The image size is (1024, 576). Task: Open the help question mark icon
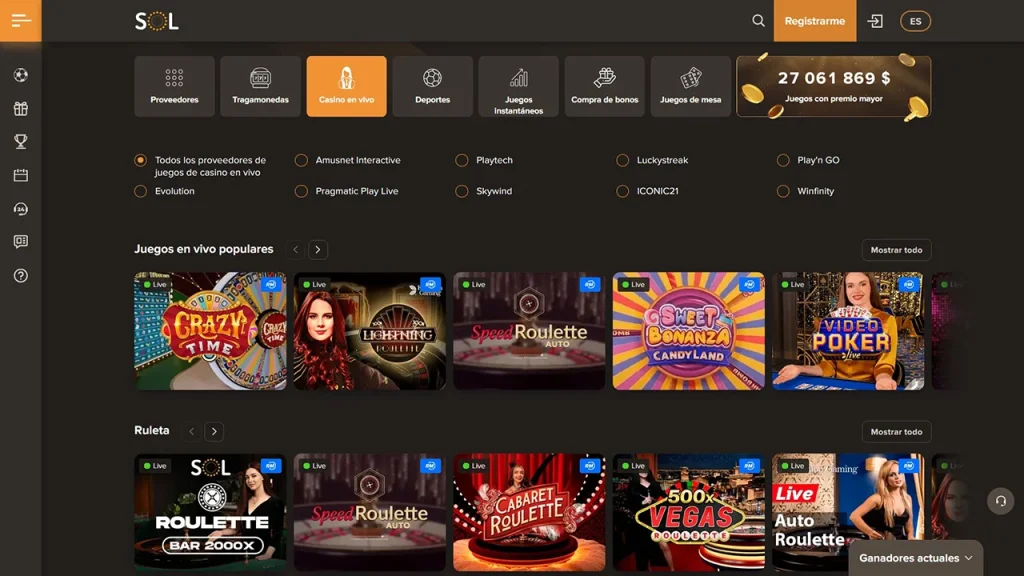pyautogui.click(x=21, y=276)
